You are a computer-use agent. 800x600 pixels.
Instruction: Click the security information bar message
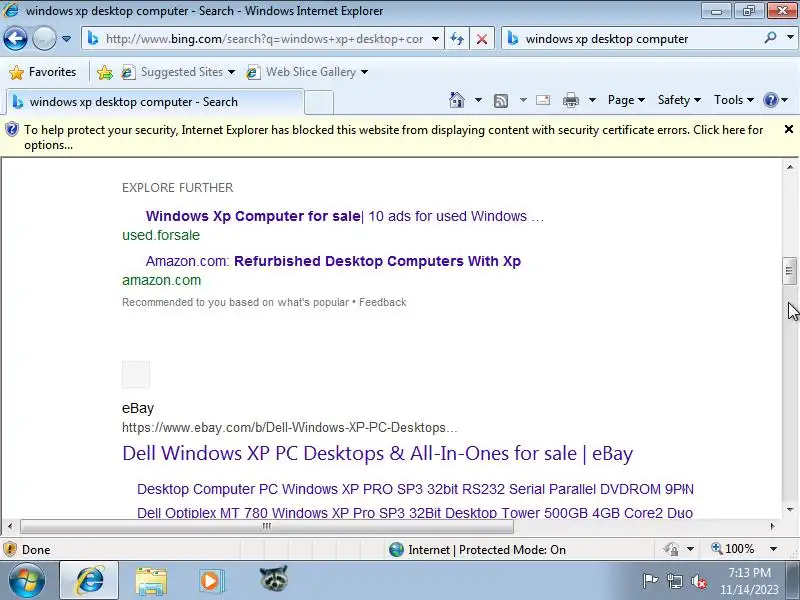coord(393,137)
